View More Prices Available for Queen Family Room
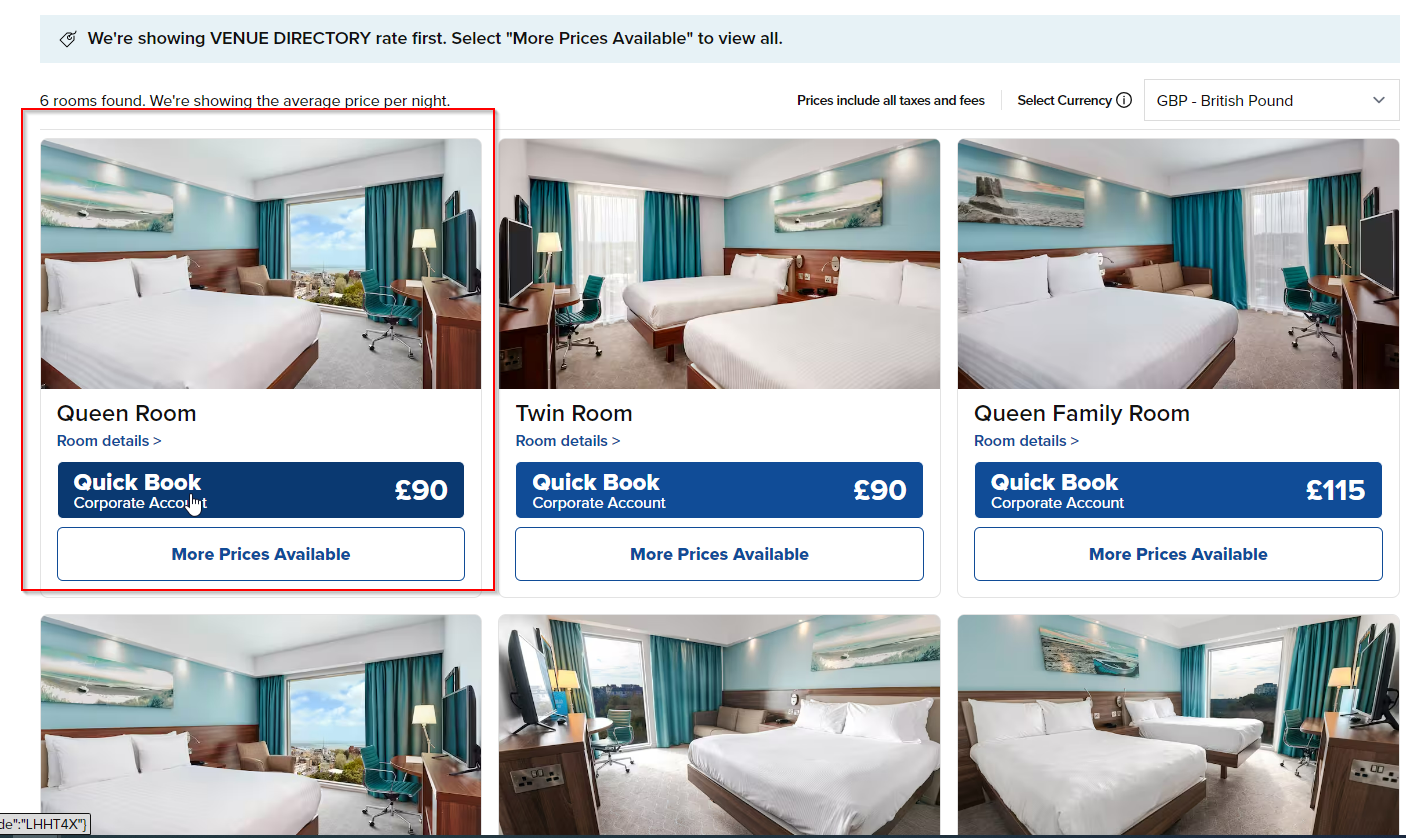 1178,554
